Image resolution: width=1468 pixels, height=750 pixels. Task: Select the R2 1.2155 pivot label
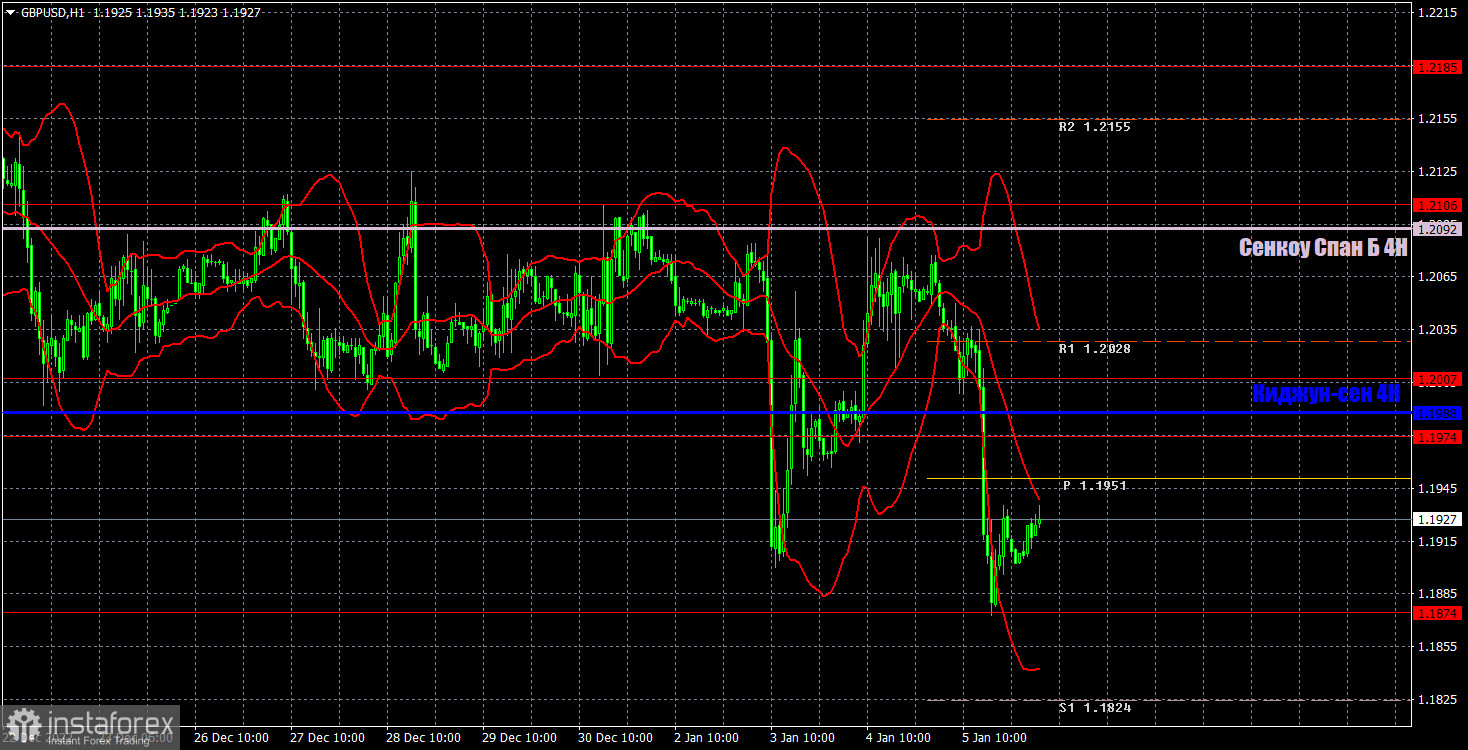tap(1095, 128)
